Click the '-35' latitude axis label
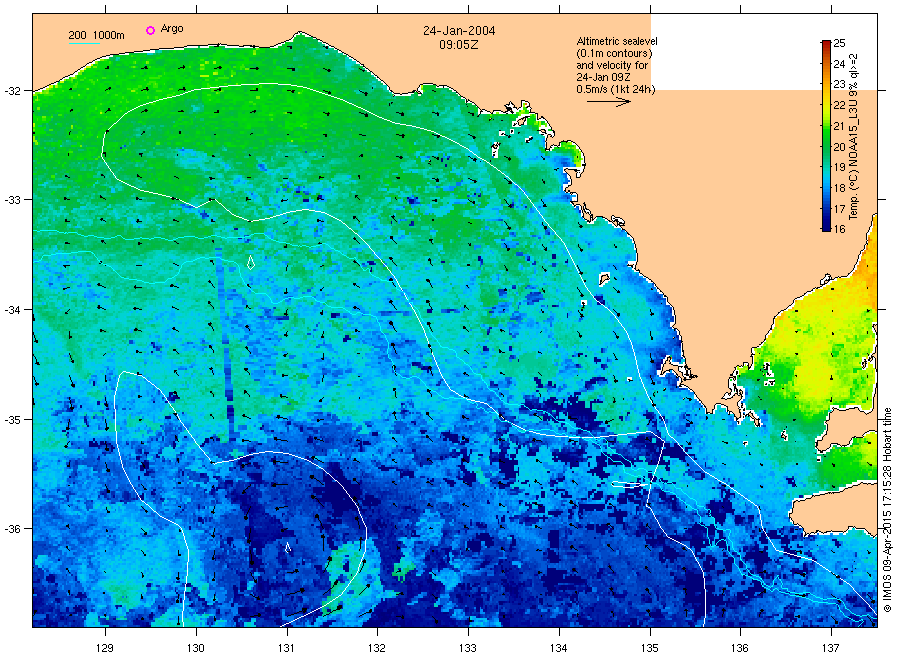 (11, 420)
